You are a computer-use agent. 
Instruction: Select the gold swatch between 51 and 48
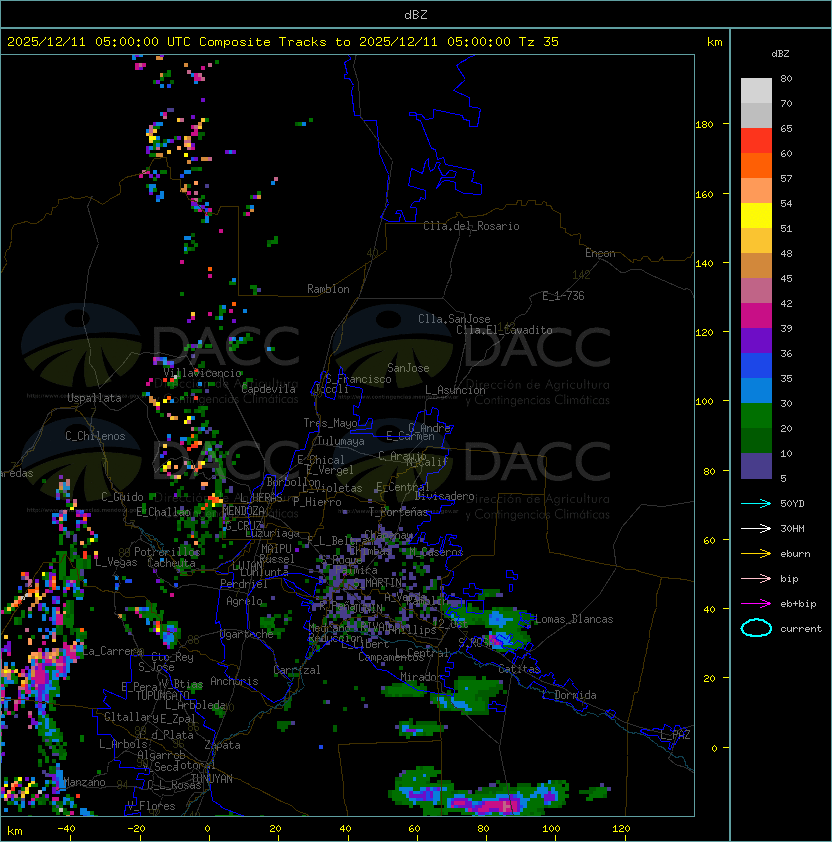[756, 241]
